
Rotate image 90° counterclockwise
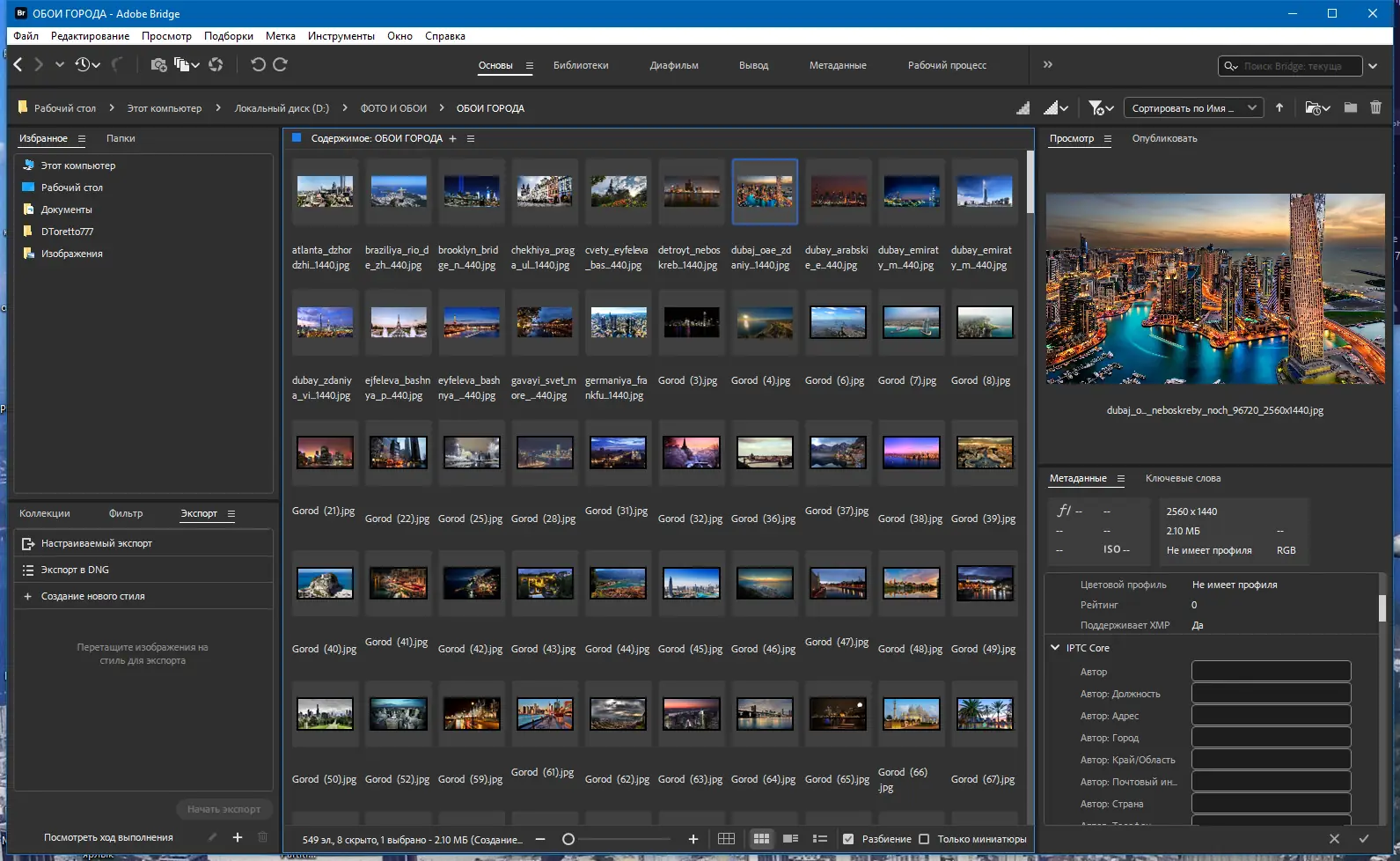point(258,64)
